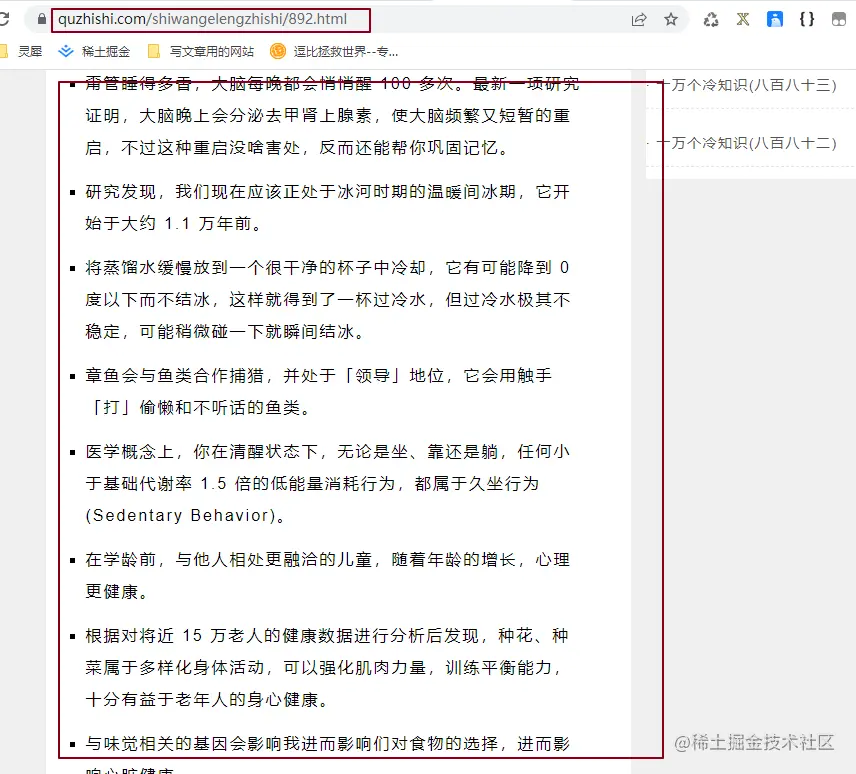This screenshot has height=774, width=856.
Task: Open the blue square extension icon
Action: (x=775, y=20)
